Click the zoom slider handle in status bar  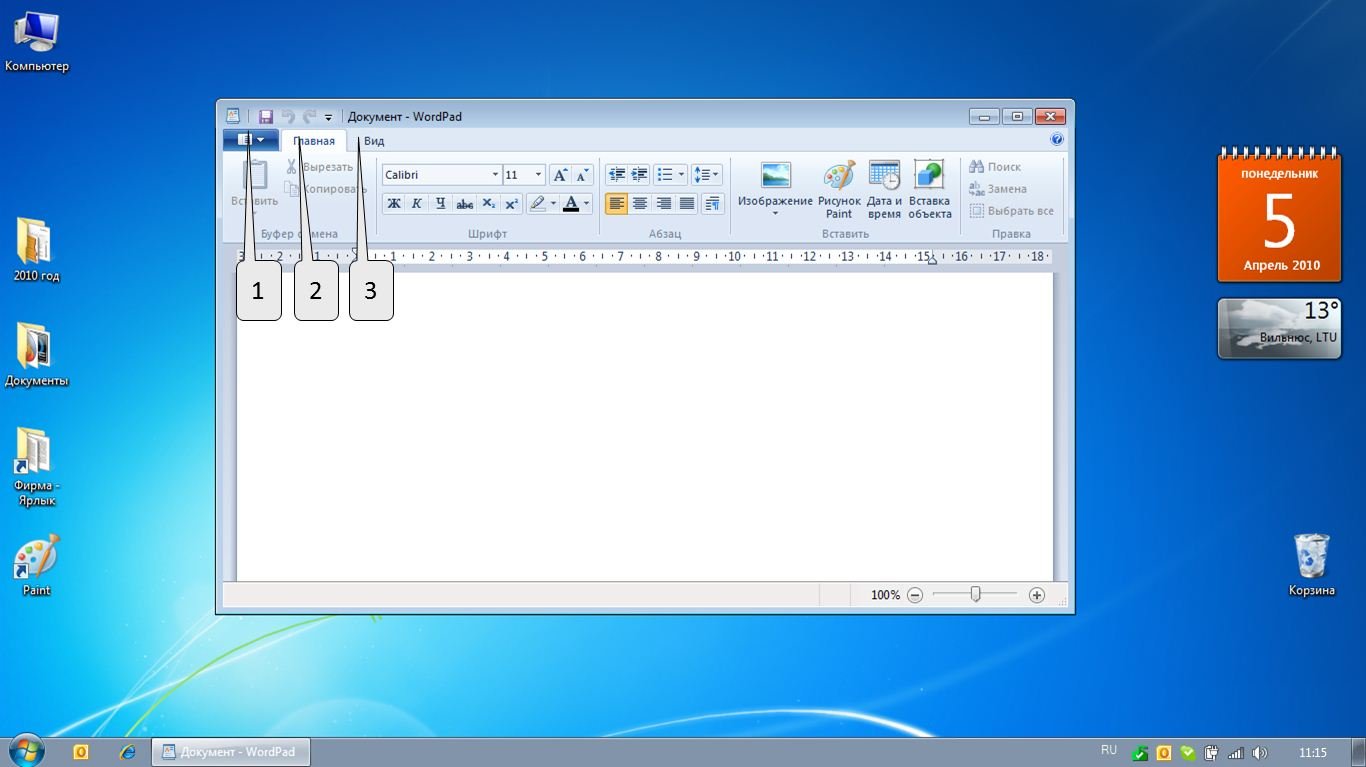tap(976, 595)
